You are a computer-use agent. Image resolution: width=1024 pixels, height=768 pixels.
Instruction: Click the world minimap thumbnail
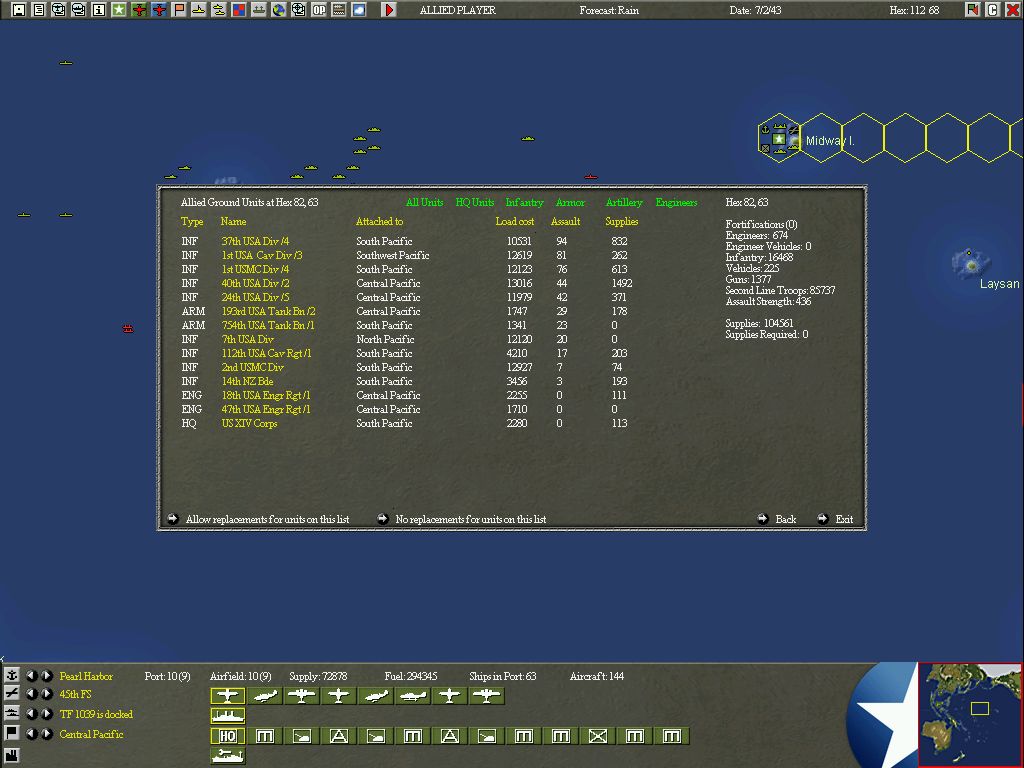coord(970,714)
